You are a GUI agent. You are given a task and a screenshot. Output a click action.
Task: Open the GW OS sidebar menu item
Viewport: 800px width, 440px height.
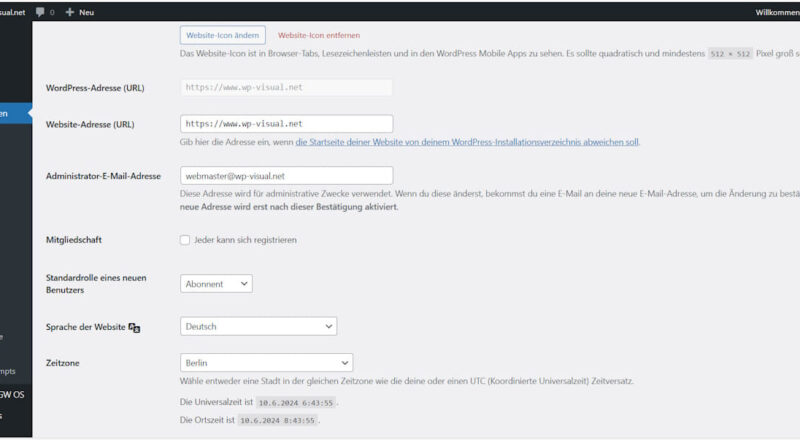[x=12, y=395]
